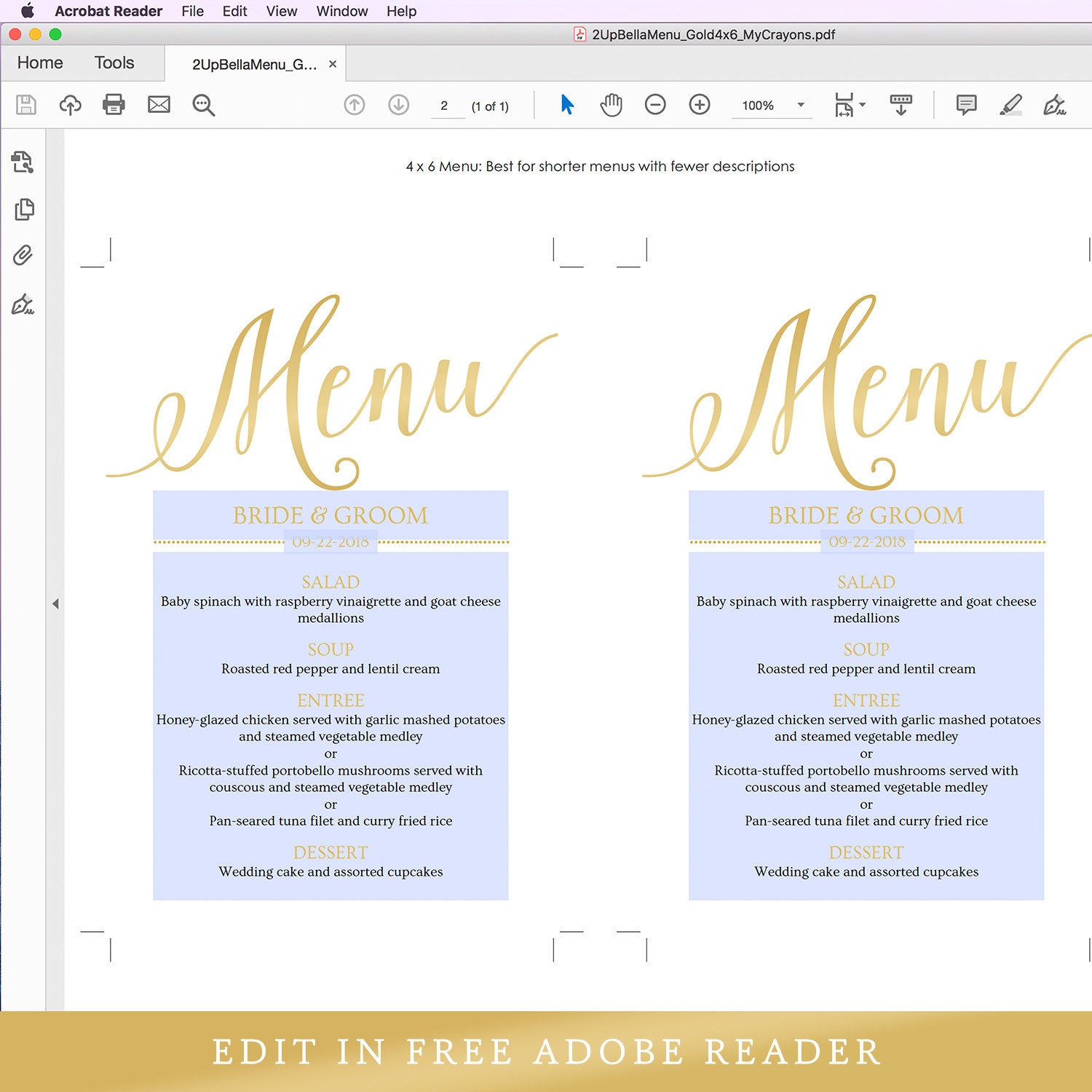Click the page number input field
The width and height of the screenshot is (1092, 1092).
[x=446, y=105]
